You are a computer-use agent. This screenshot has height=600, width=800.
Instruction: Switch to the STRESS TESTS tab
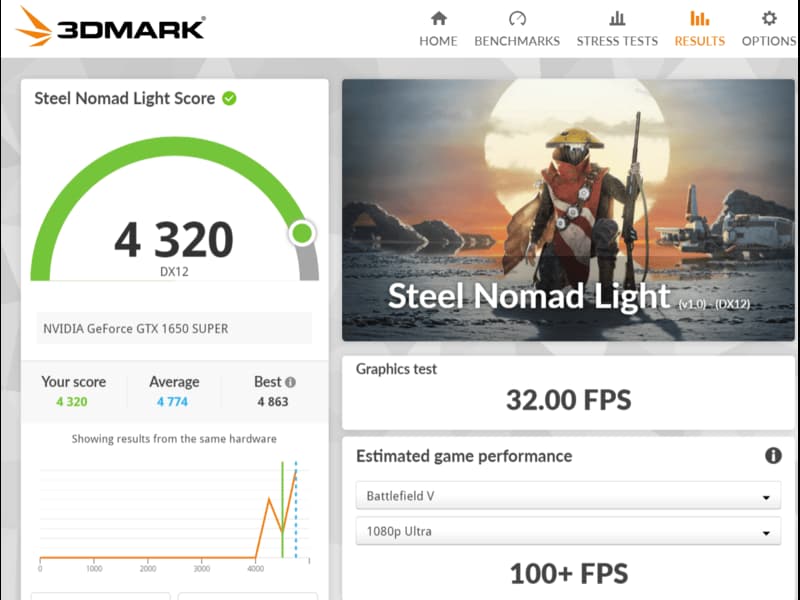pyautogui.click(x=617, y=30)
